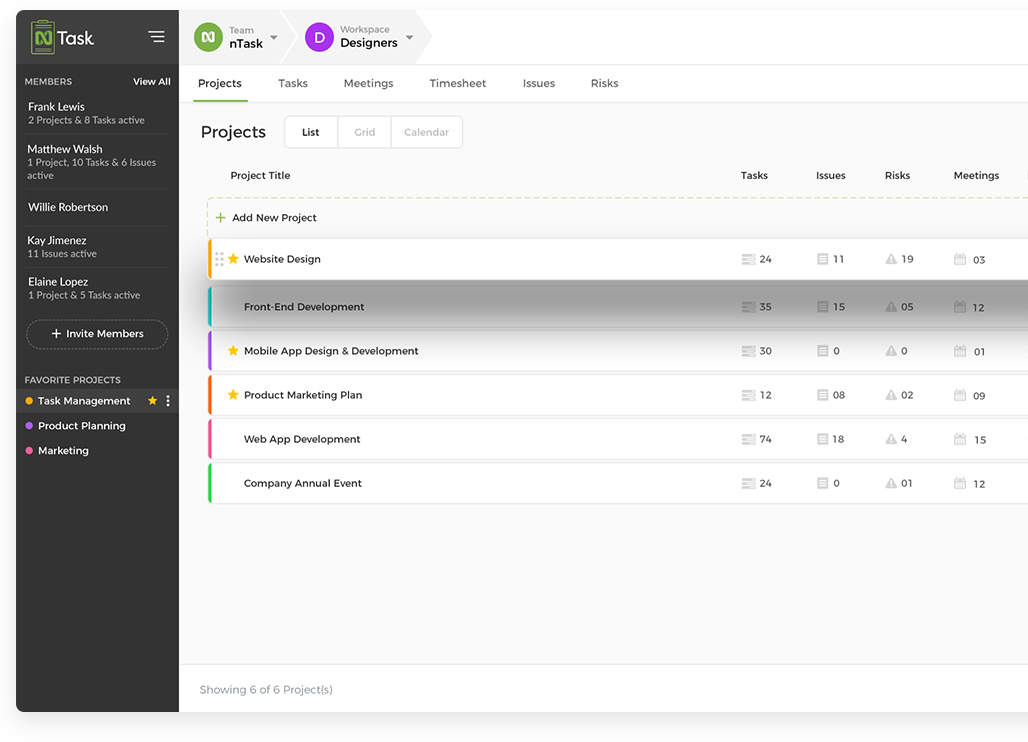Click the issues icon for Company Annual Event
Viewport: 1028px width, 742px height.
[822, 483]
